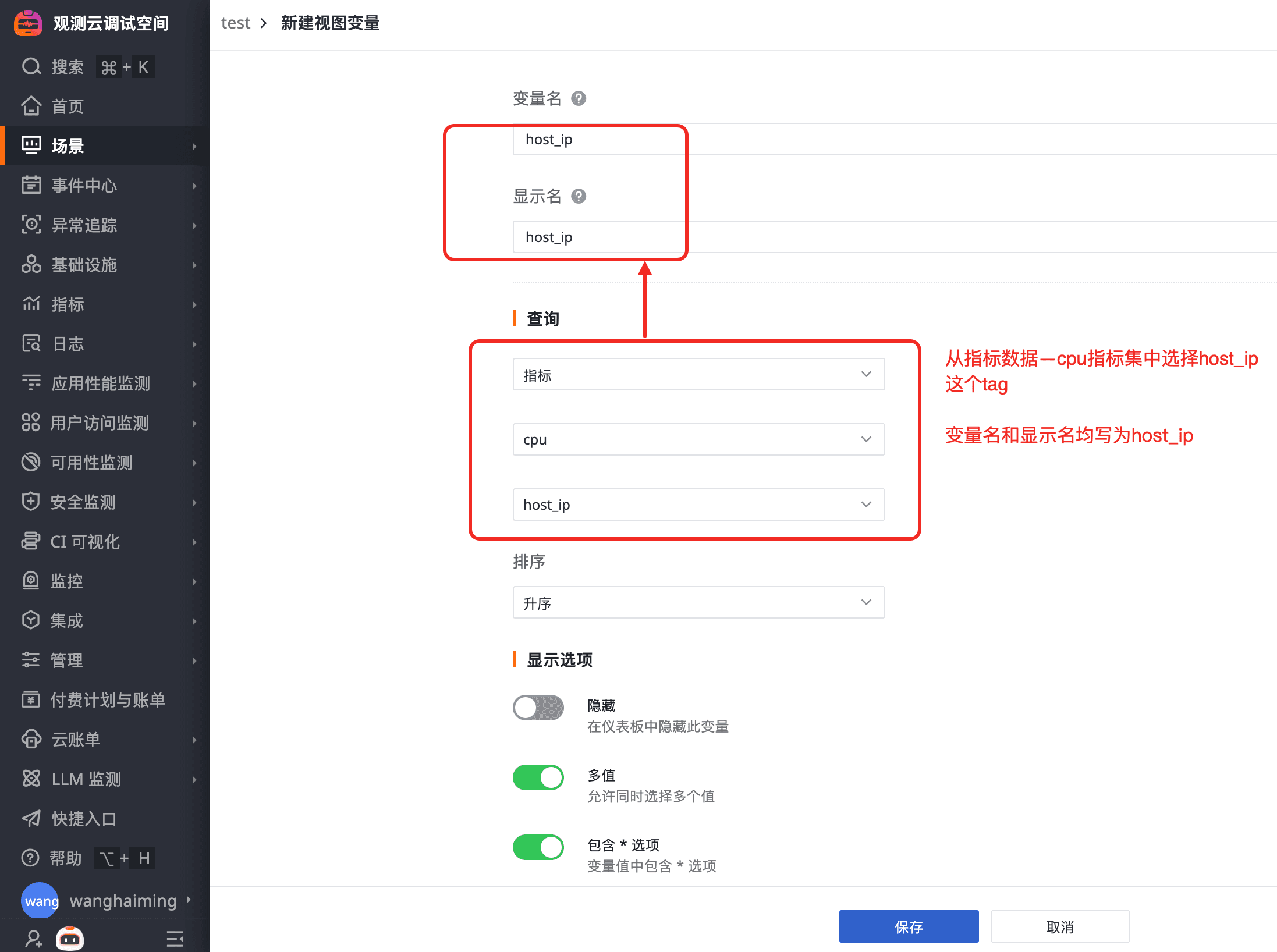Click the 保存 button
The width and height of the screenshot is (1277, 952).
click(x=908, y=926)
